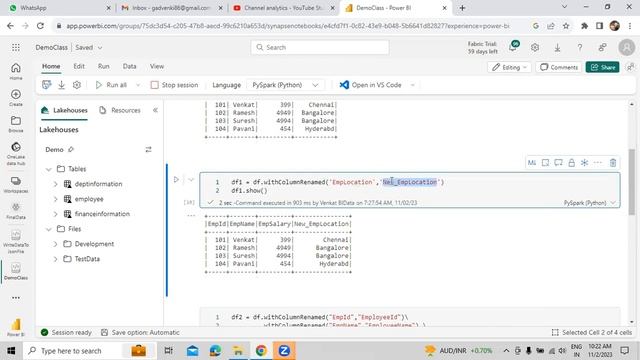Collapse the Tables tree node
Viewport: 640px width, 360px height.
(49, 169)
